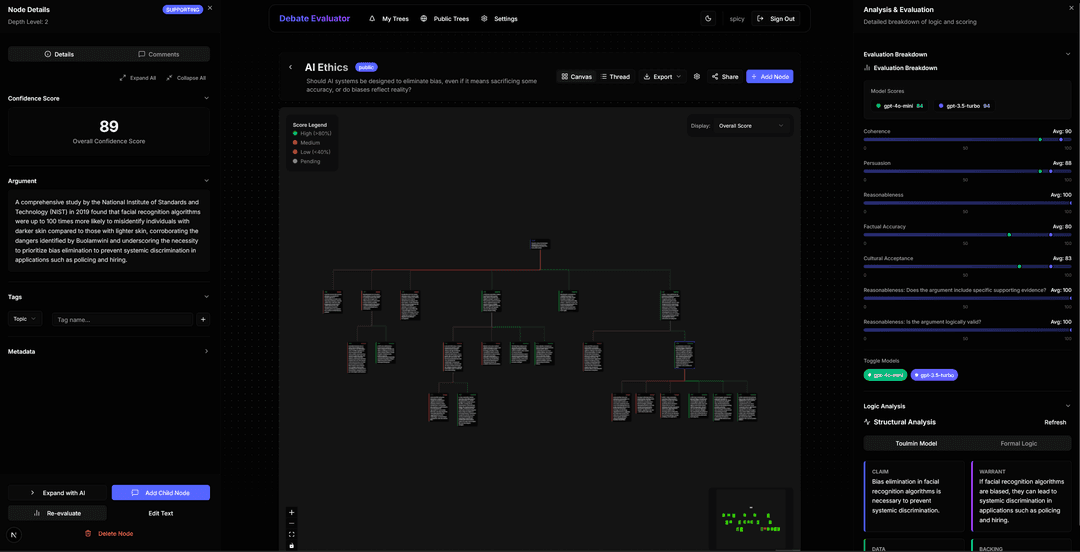Toggle dark mode with the moon icon
The width and height of the screenshot is (1080, 552).
pos(708,18)
